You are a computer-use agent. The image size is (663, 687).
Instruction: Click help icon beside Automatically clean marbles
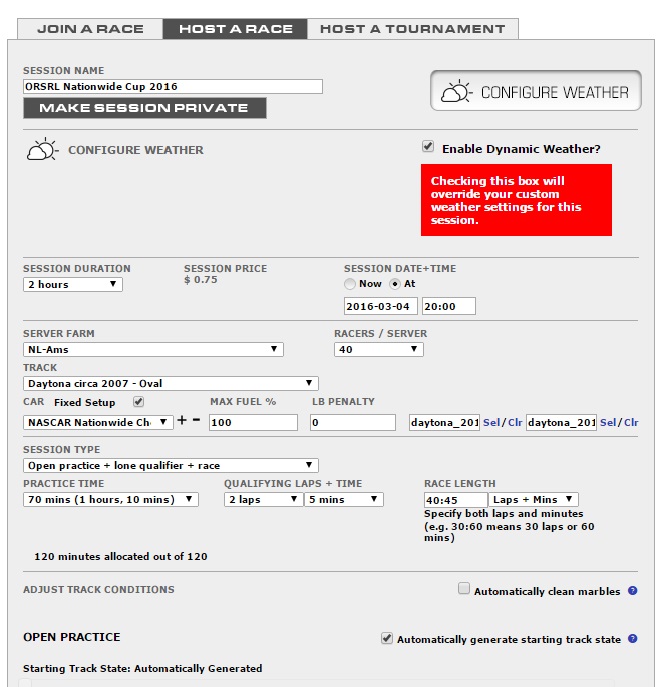(x=632, y=591)
